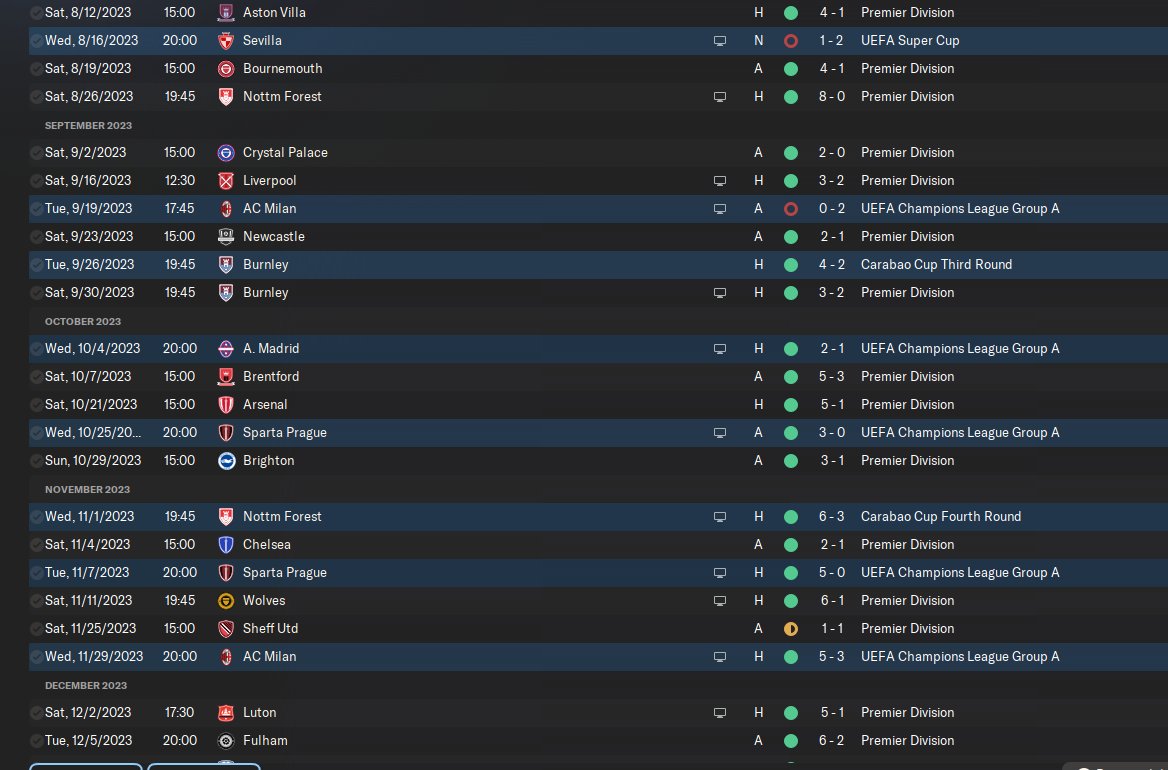
Task: Click the Brighton club badge icon
Action: coord(226,461)
